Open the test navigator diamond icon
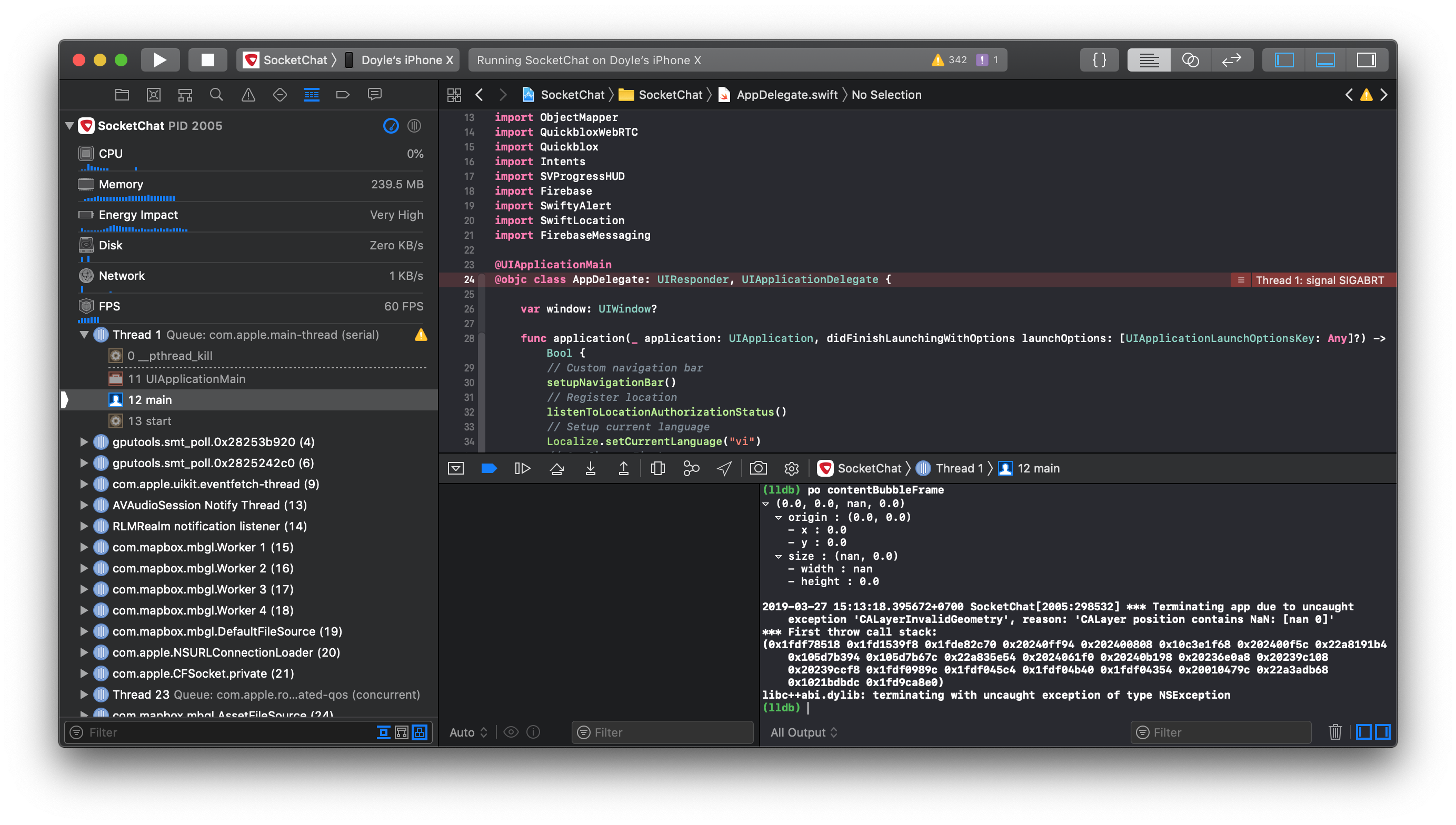 pyautogui.click(x=280, y=95)
